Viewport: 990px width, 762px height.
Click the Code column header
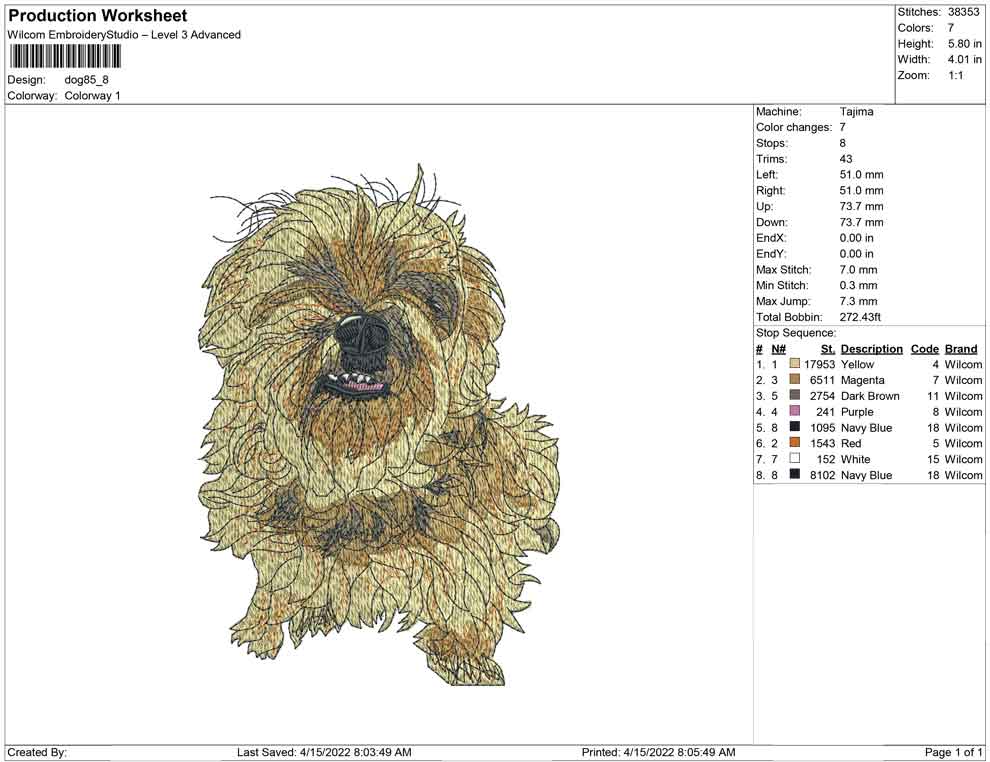pos(924,349)
